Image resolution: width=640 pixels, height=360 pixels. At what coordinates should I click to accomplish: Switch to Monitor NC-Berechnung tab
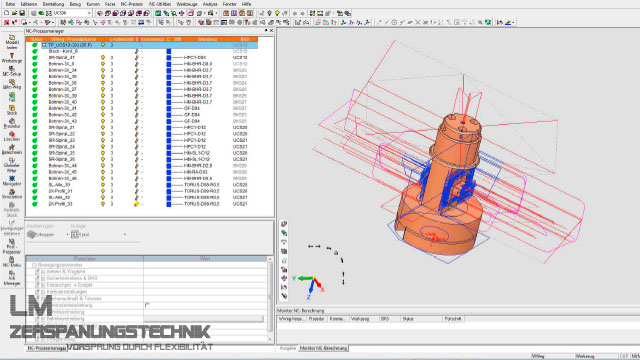click(x=323, y=348)
